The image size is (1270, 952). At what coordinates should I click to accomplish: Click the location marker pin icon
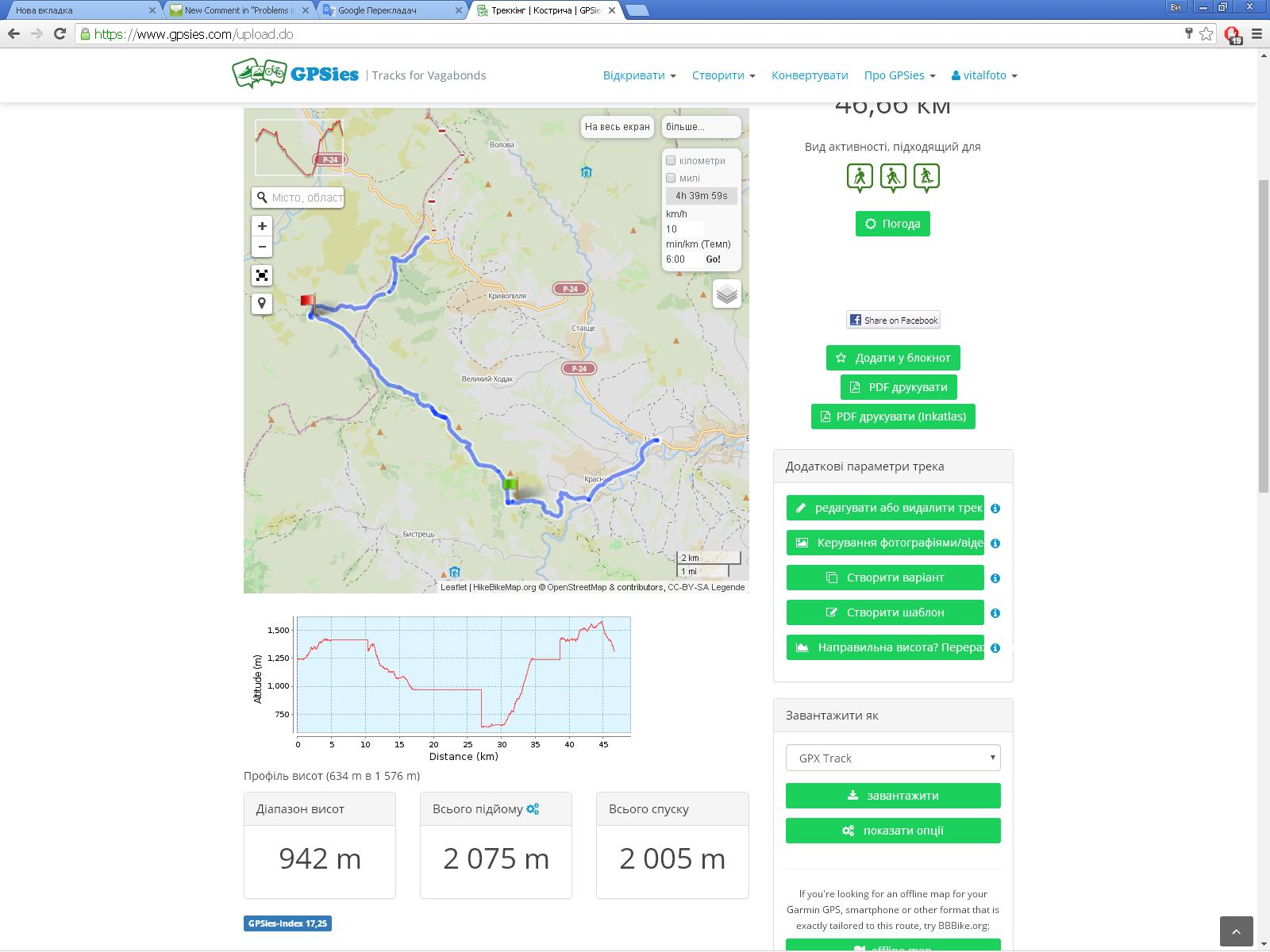pos(262,303)
